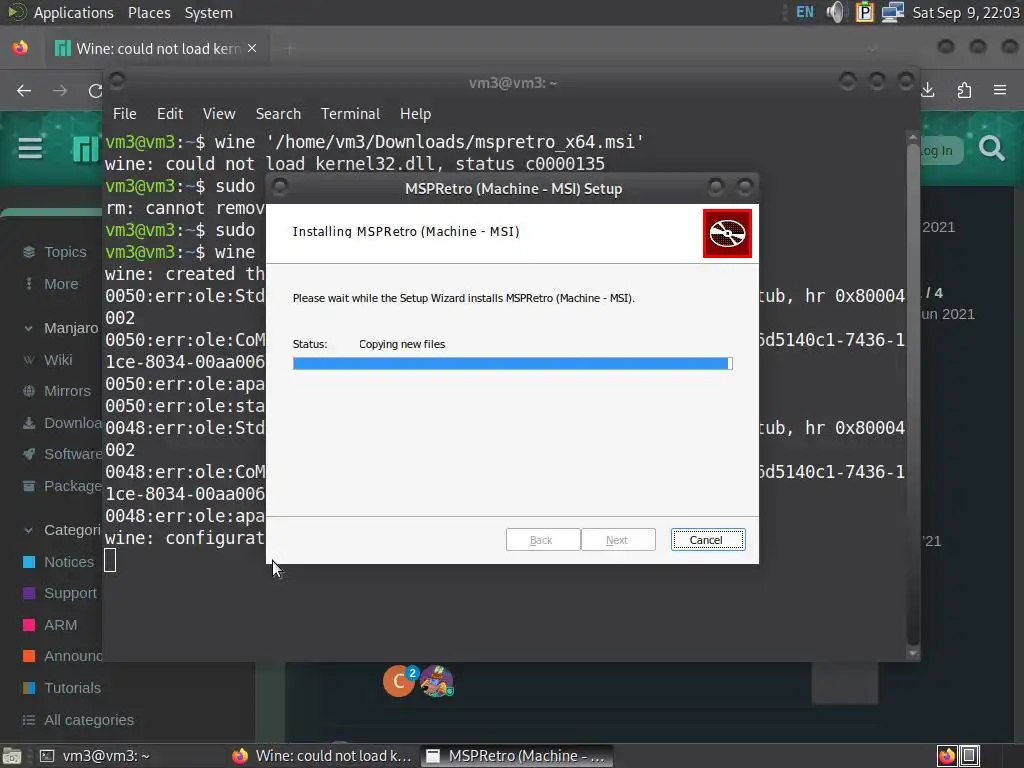This screenshot has height=768, width=1024.
Task: Click the orange 'C' user avatar
Action: pos(398,682)
